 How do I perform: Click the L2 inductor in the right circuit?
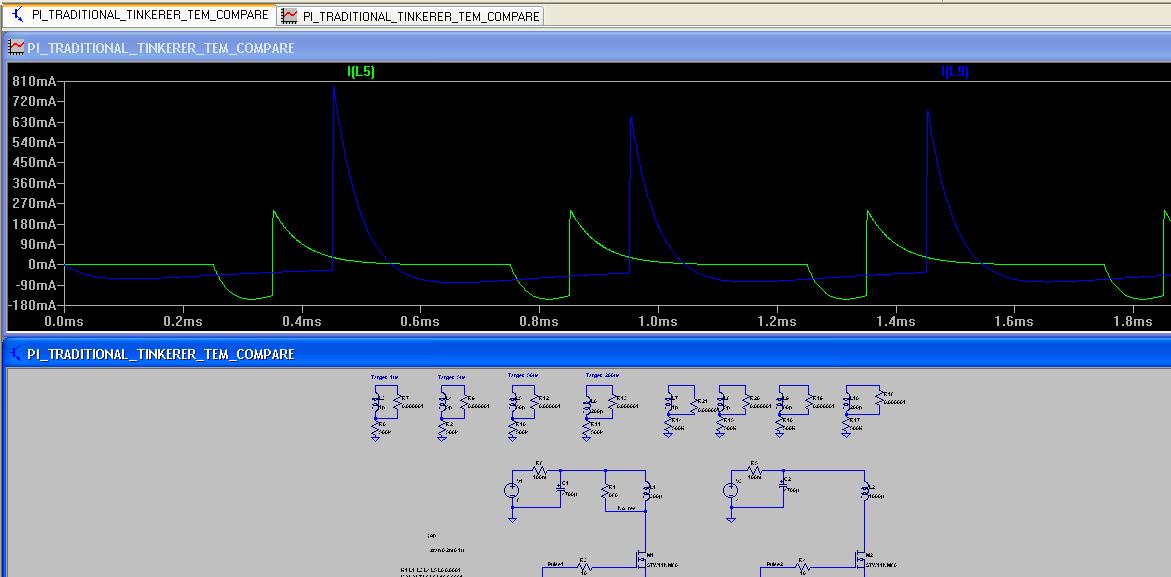tap(867, 490)
